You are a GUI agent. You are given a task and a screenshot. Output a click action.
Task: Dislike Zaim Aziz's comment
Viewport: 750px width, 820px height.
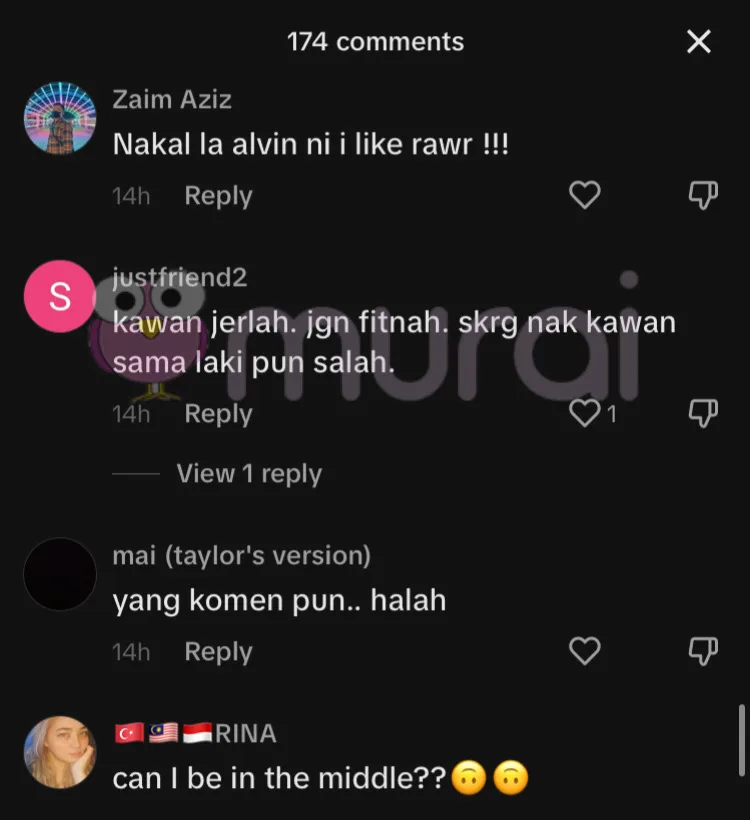pyautogui.click(x=703, y=195)
